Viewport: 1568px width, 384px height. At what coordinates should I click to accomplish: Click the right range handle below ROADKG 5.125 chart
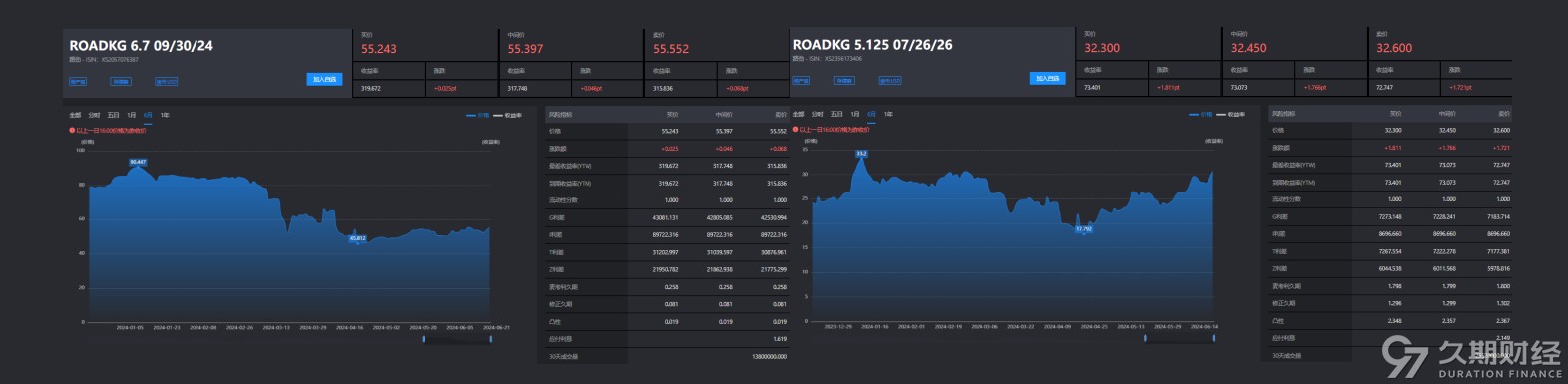1213,338
